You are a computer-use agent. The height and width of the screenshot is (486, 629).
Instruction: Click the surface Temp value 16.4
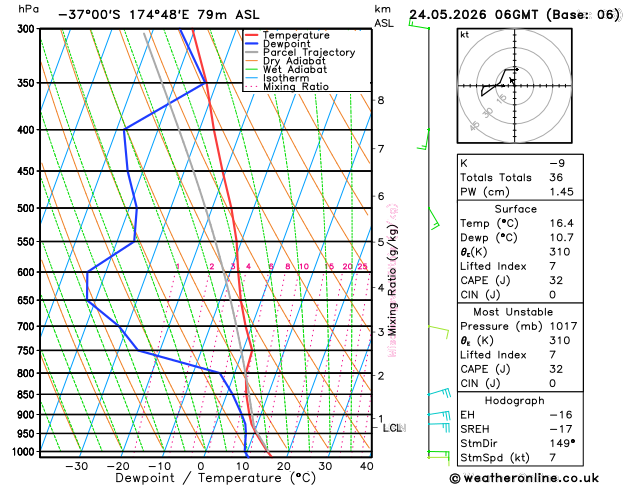pos(562,223)
